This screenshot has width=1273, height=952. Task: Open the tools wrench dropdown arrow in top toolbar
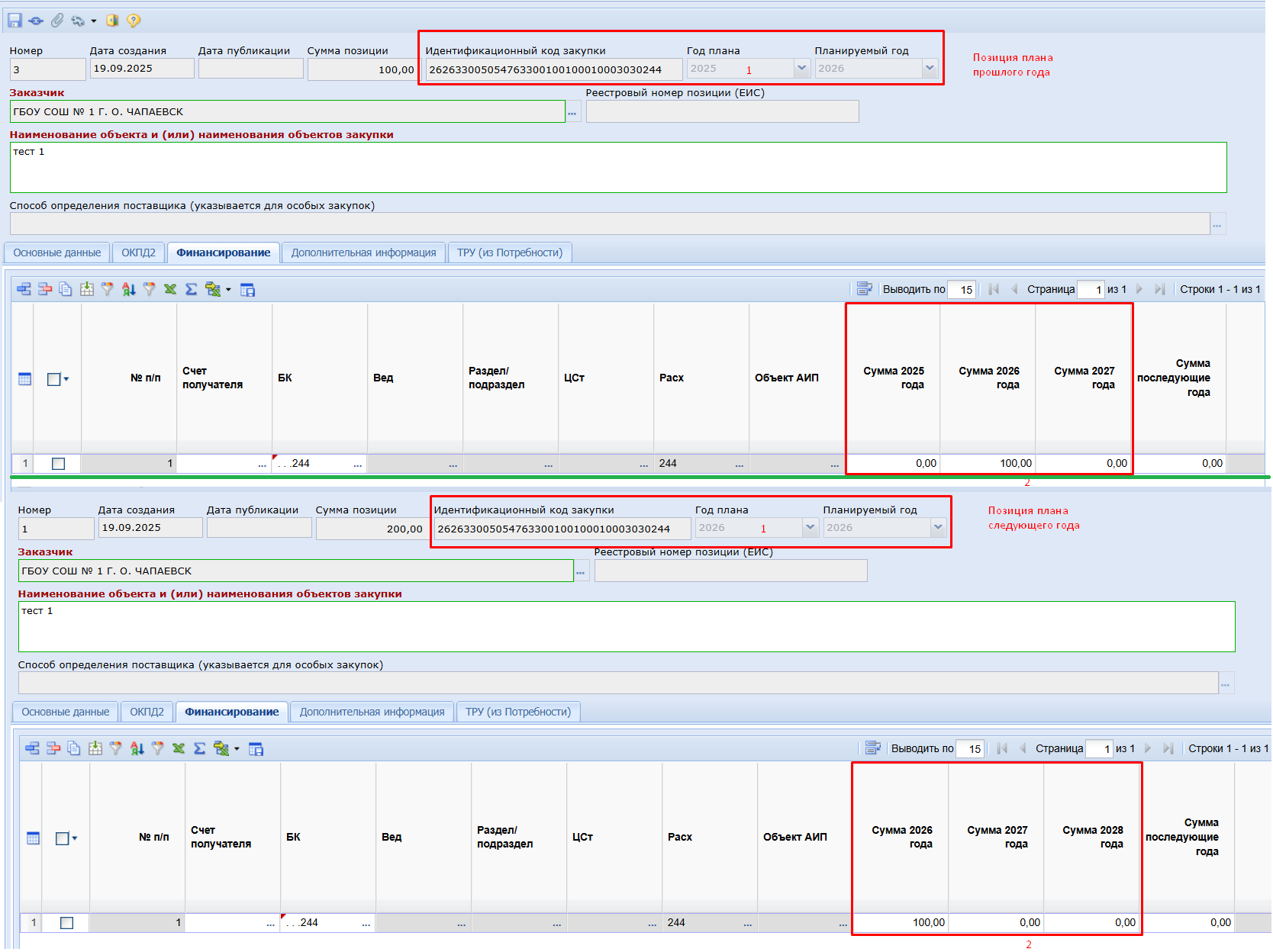94,21
